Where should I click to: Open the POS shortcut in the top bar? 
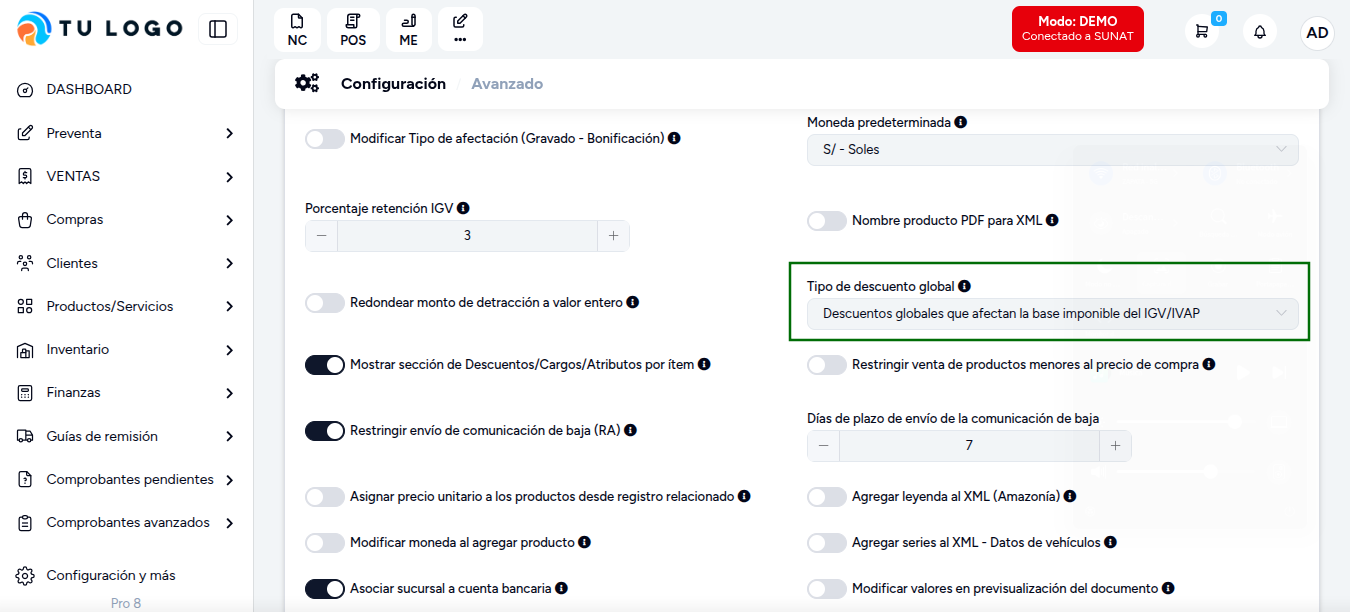click(x=353, y=30)
